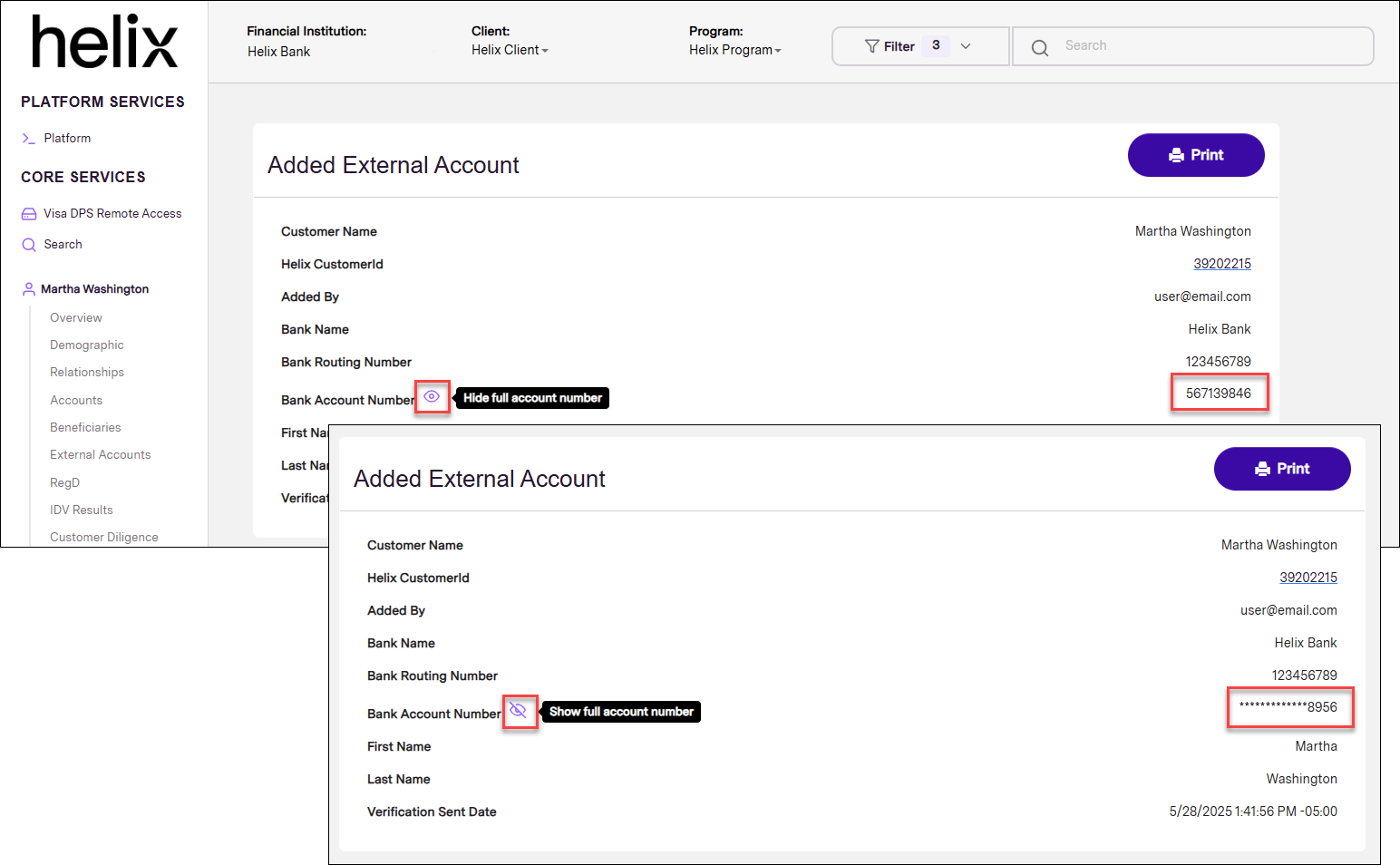The width and height of the screenshot is (1400, 865).
Task: Expand the Filter chevron arrow
Action: (x=966, y=46)
